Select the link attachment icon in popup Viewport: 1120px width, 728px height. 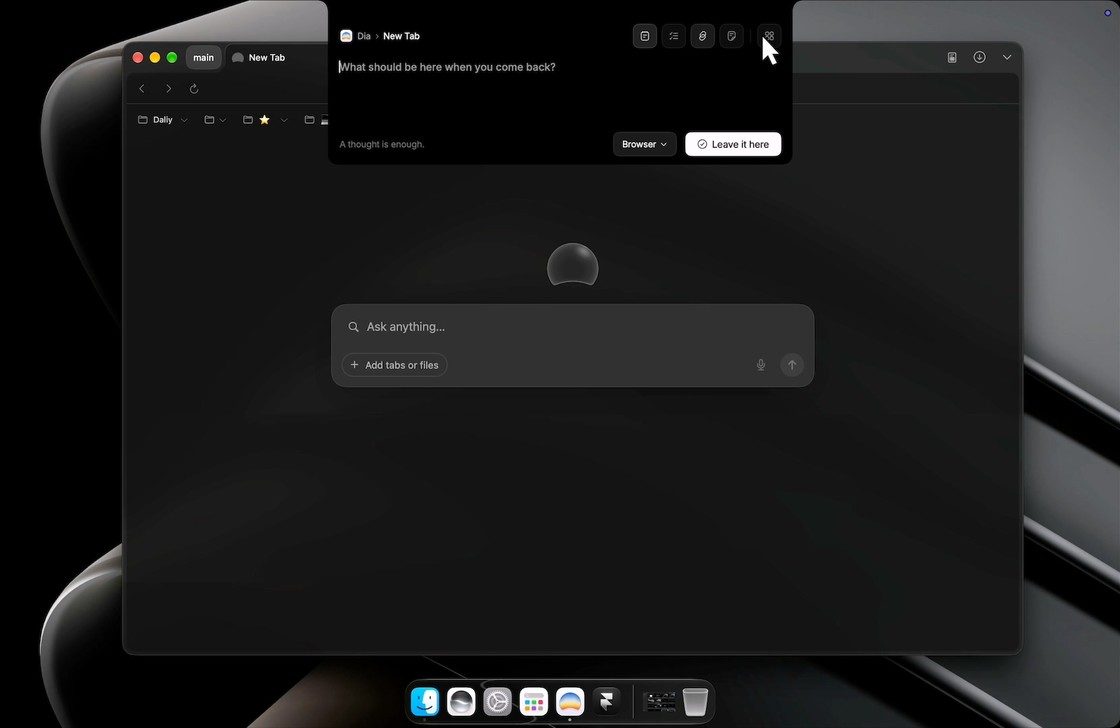(702, 36)
